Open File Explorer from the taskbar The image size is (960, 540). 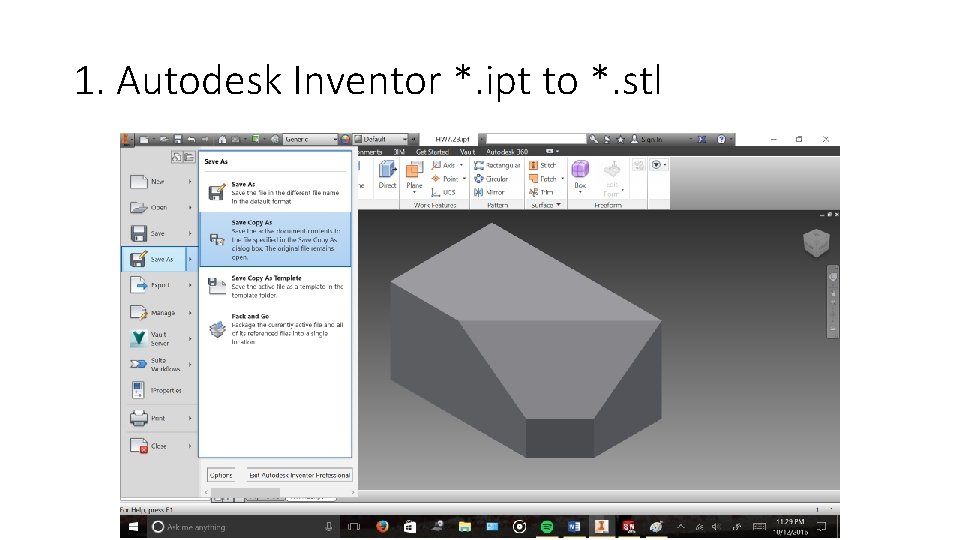(465, 527)
